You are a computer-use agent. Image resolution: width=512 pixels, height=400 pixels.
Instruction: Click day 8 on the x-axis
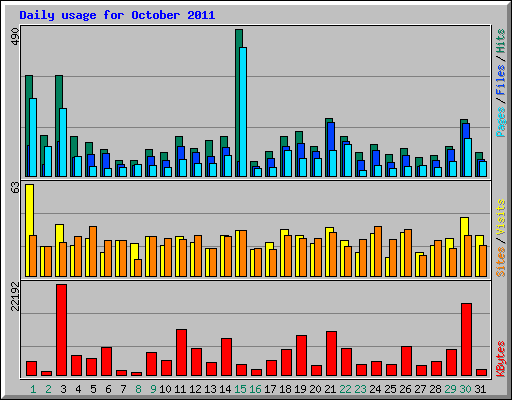[x=138, y=389]
